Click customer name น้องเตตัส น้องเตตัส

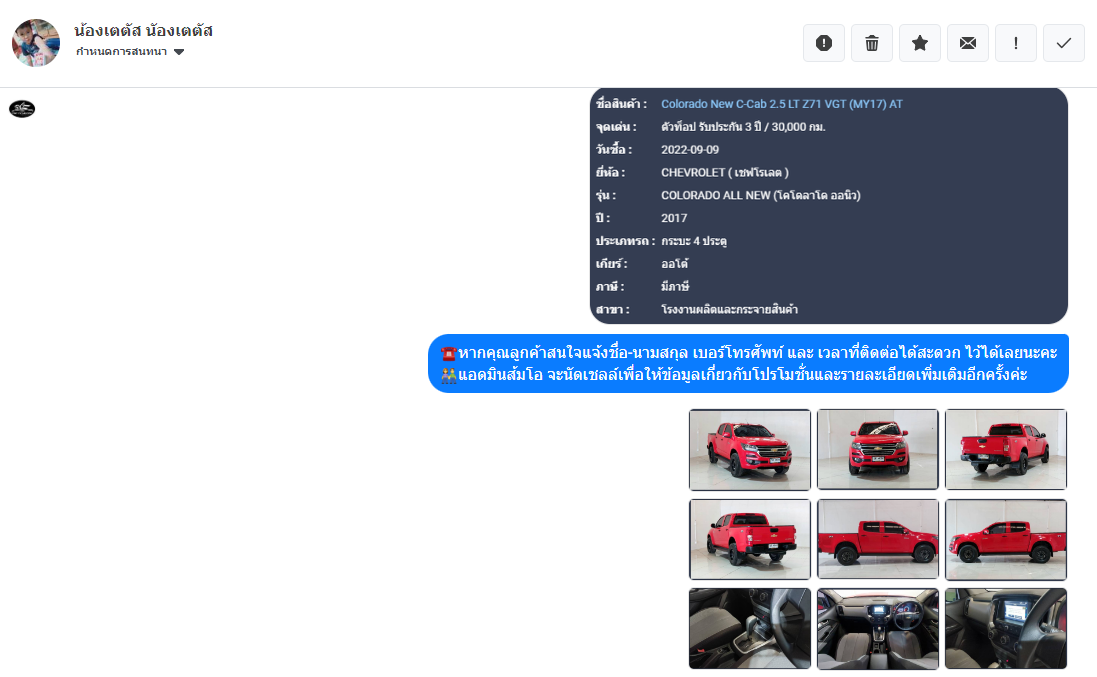tap(143, 31)
